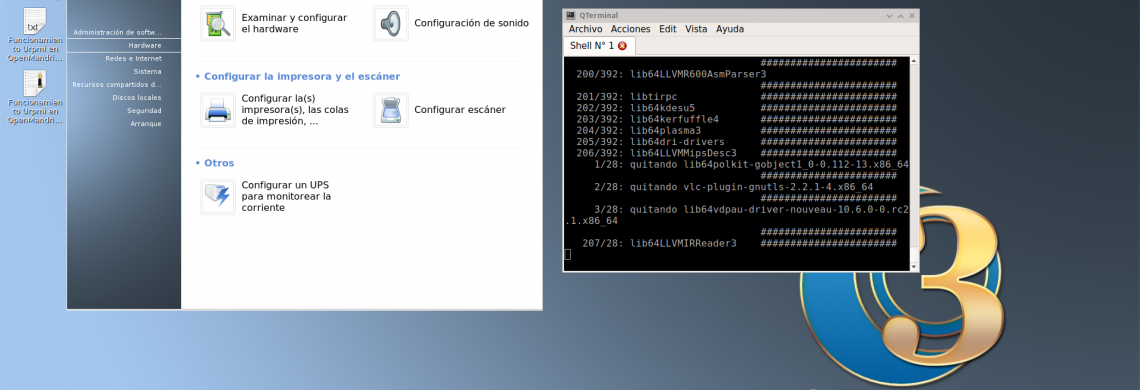This screenshot has width=1140, height=390.
Task: Open the Edit menu in QTerminal
Action: click(667, 29)
